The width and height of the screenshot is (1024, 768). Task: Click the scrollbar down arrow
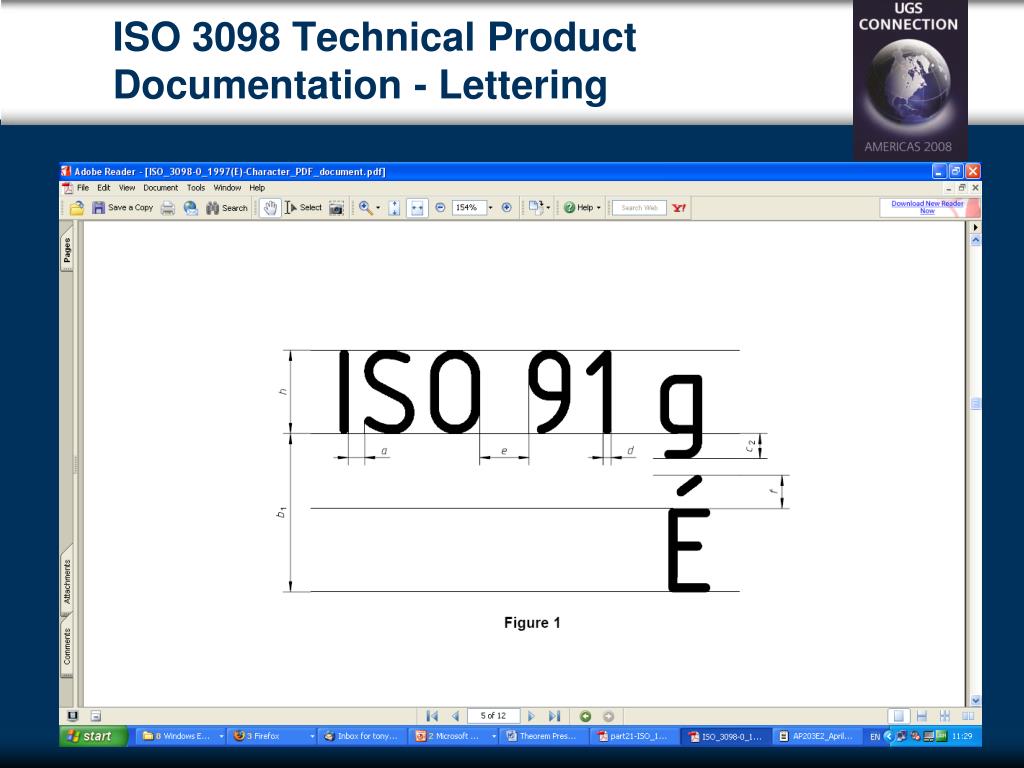pos(976,700)
